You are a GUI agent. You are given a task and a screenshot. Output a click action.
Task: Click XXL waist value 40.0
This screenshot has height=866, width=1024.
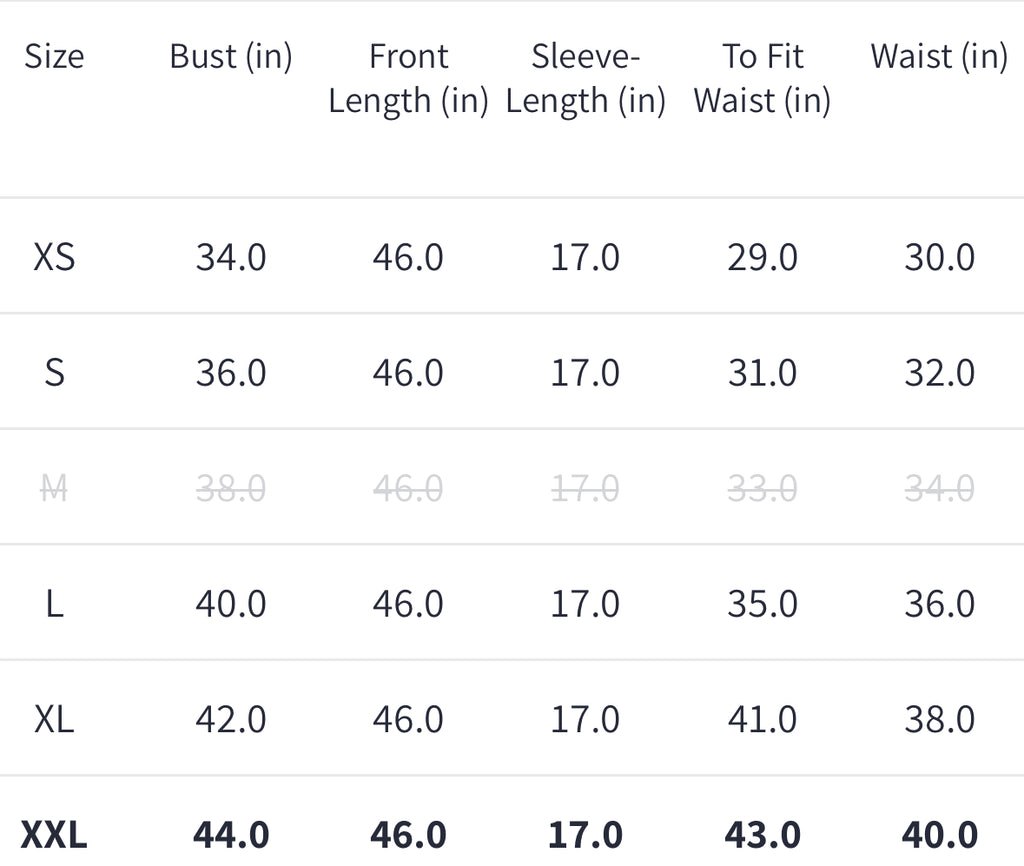[940, 835]
